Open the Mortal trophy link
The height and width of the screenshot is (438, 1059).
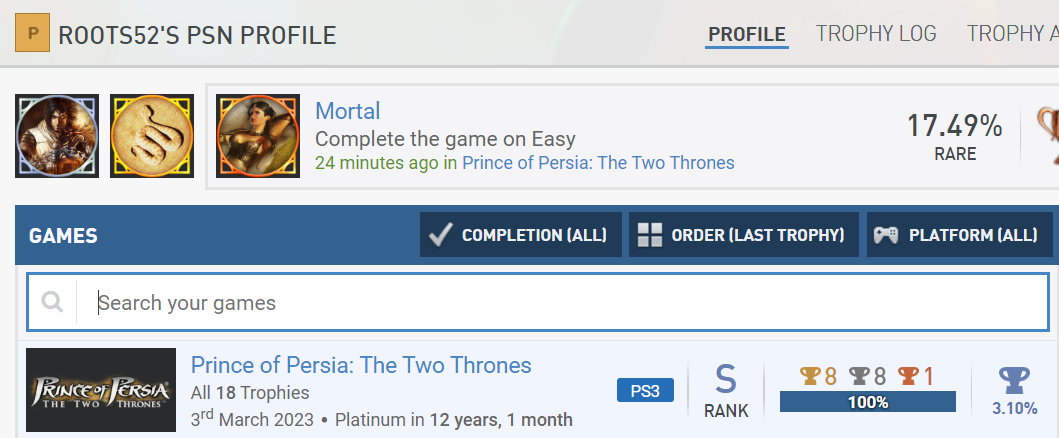point(347,111)
